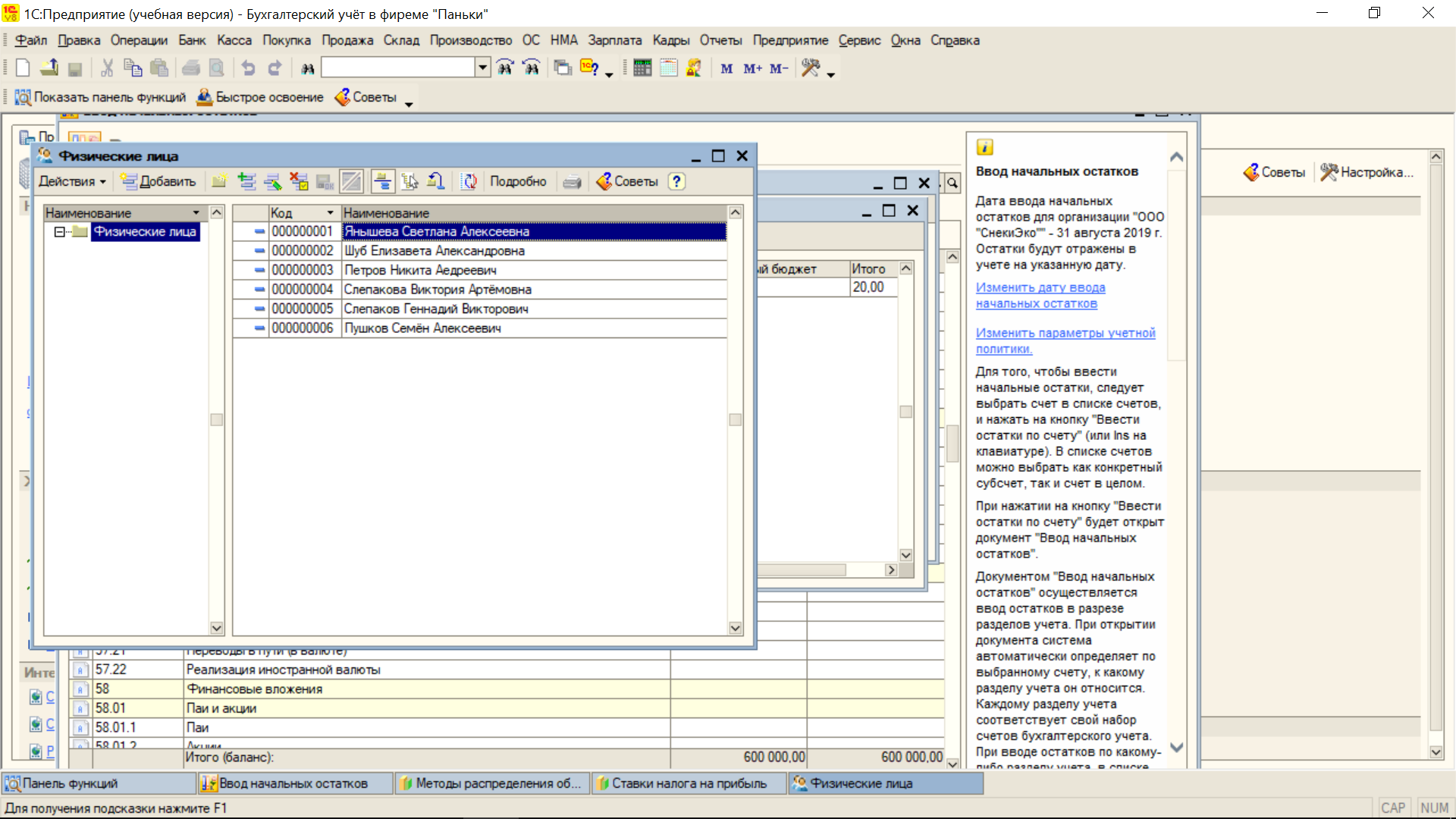Click Показать панель функций button
This screenshot has width=1456, height=819.
pos(100,97)
